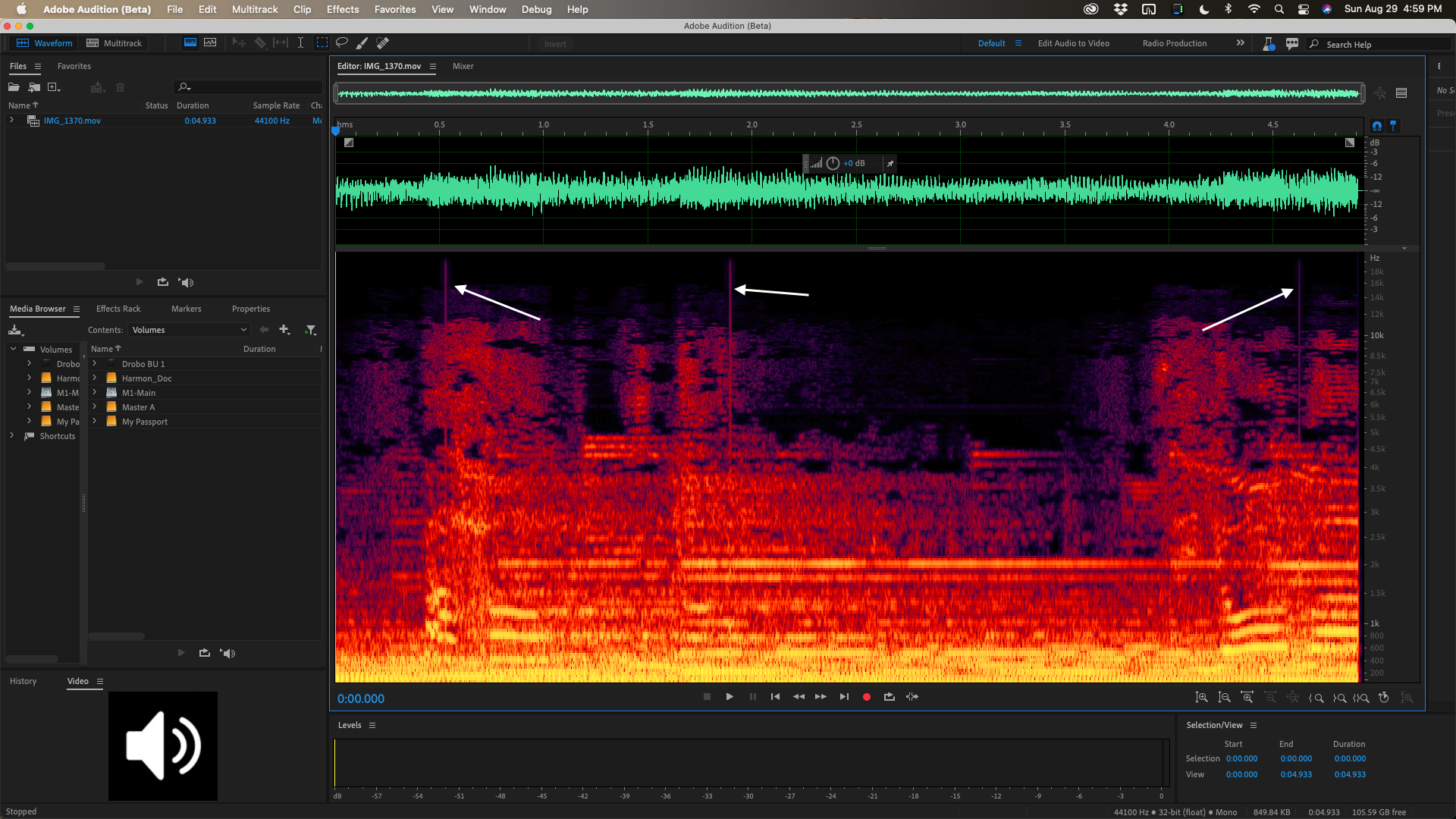Open the Contents dropdown showing Volumes
1456x819 pixels.
click(188, 330)
